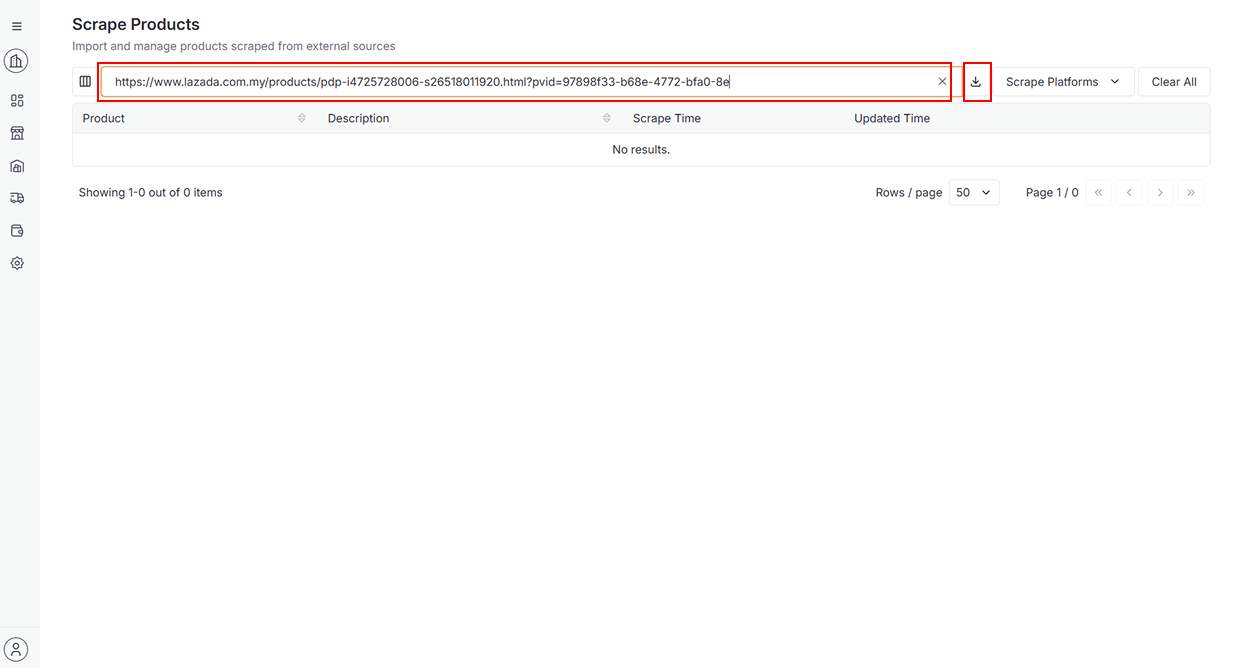Open the wallet icon in sidebar
The height and width of the screenshot is (668, 1241).
(16, 231)
